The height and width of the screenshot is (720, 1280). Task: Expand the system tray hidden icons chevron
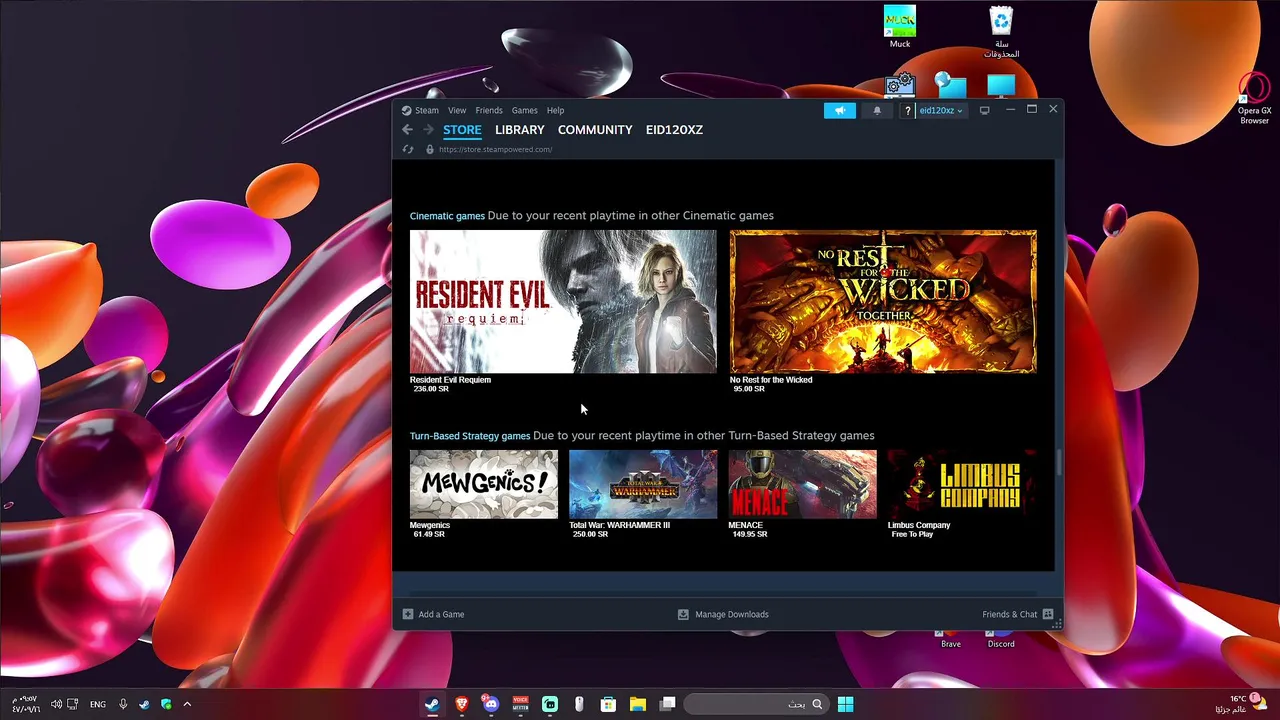[187, 704]
